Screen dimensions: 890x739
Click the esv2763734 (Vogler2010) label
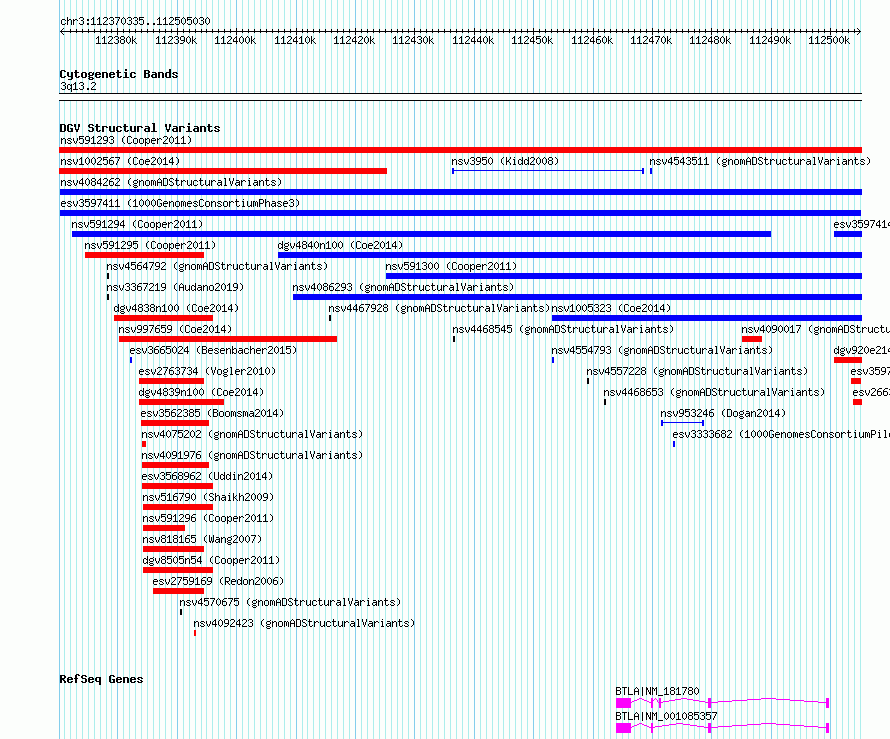207,371
